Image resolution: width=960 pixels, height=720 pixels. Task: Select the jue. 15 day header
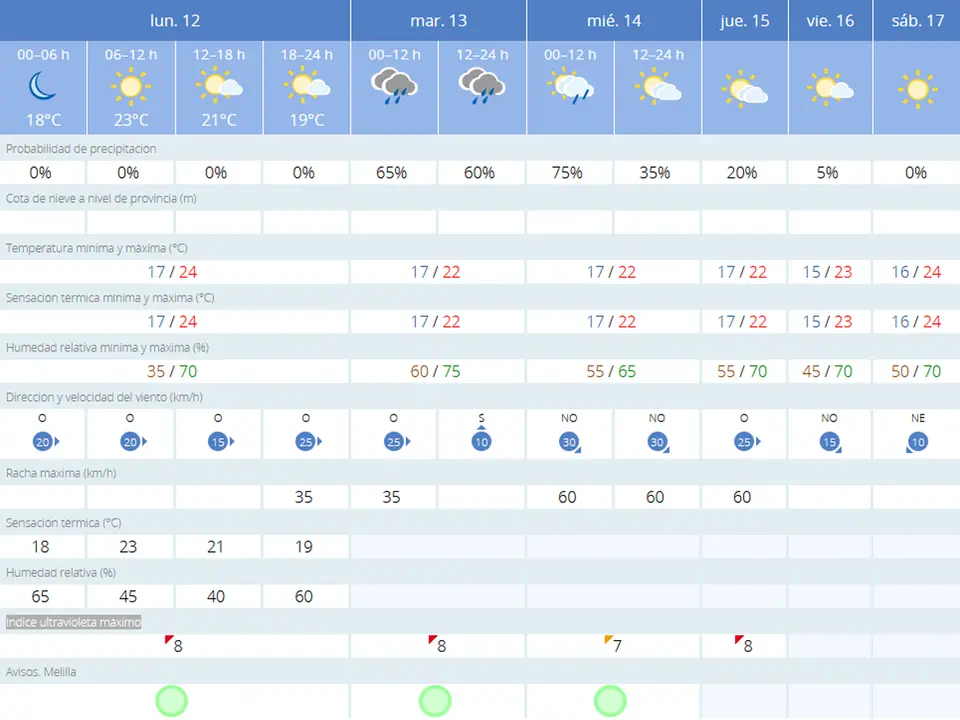point(744,20)
